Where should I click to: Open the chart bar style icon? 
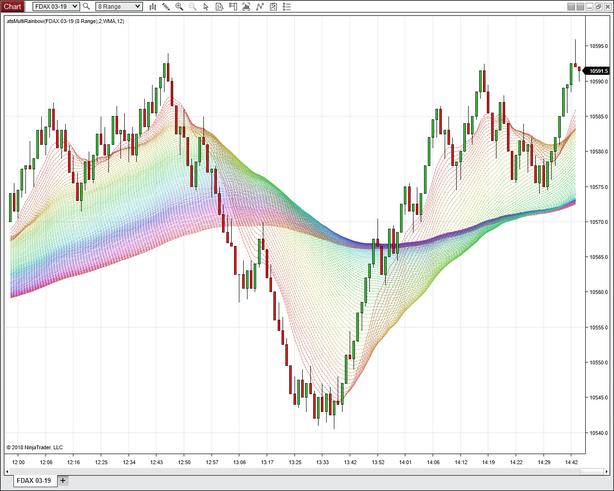[x=152, y=6]
